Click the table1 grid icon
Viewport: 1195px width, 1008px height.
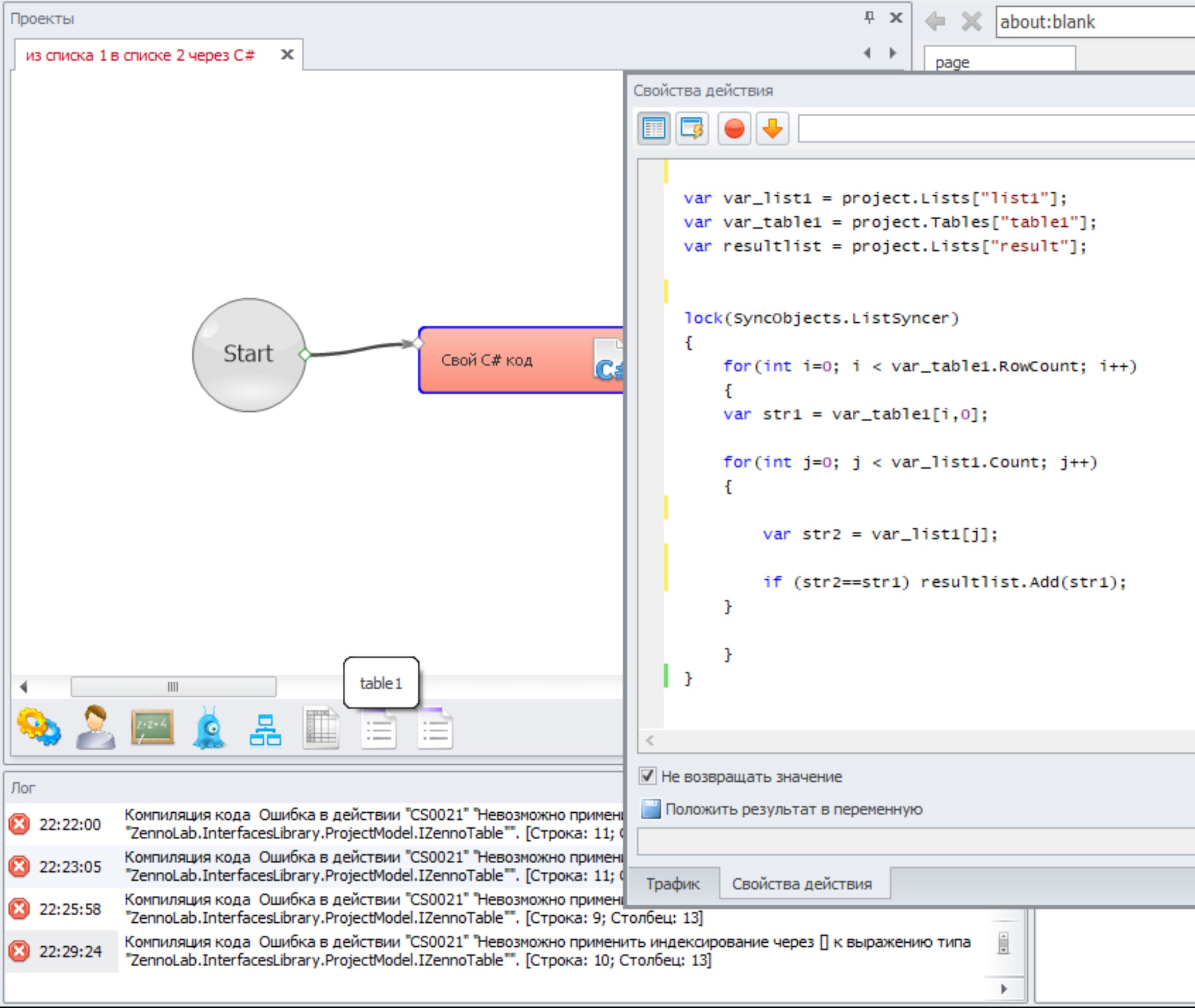point(321,729)
